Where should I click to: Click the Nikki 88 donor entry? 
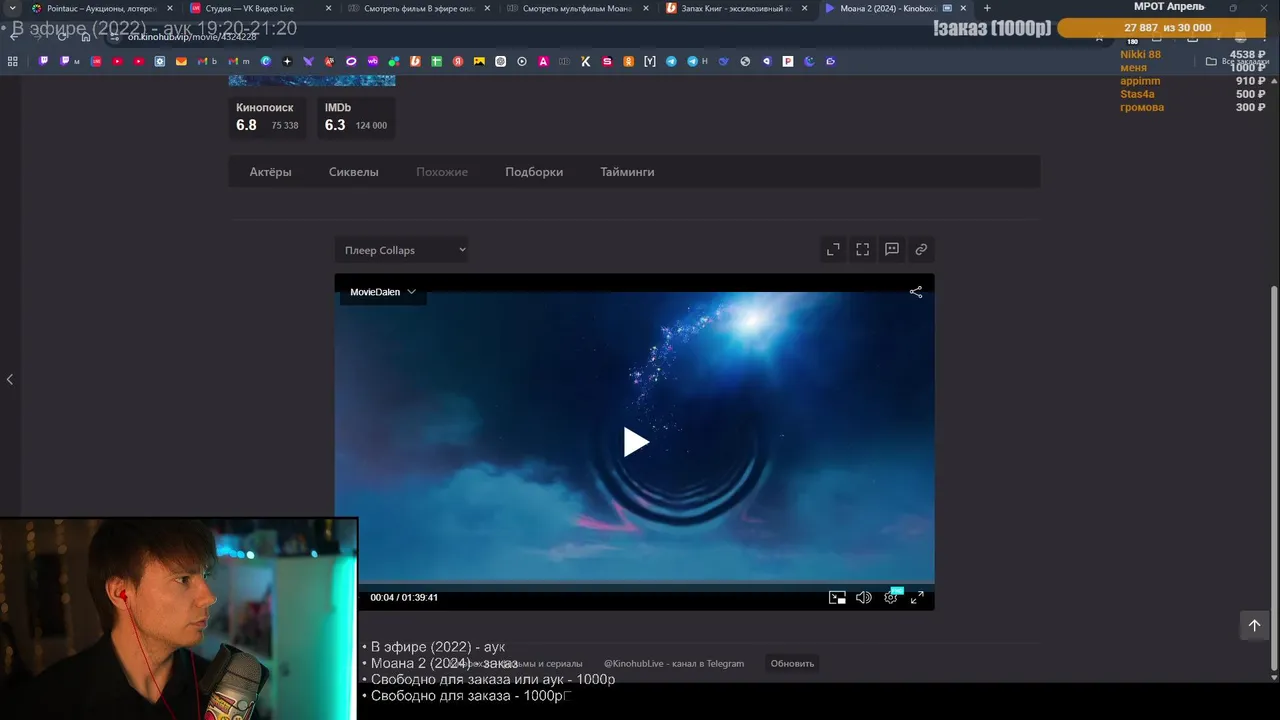[1140, 55]
